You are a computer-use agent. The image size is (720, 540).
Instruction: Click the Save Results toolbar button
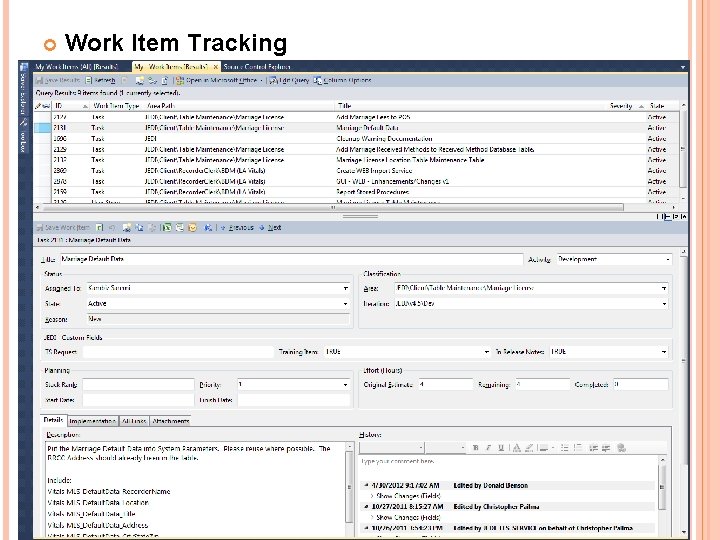58,80
